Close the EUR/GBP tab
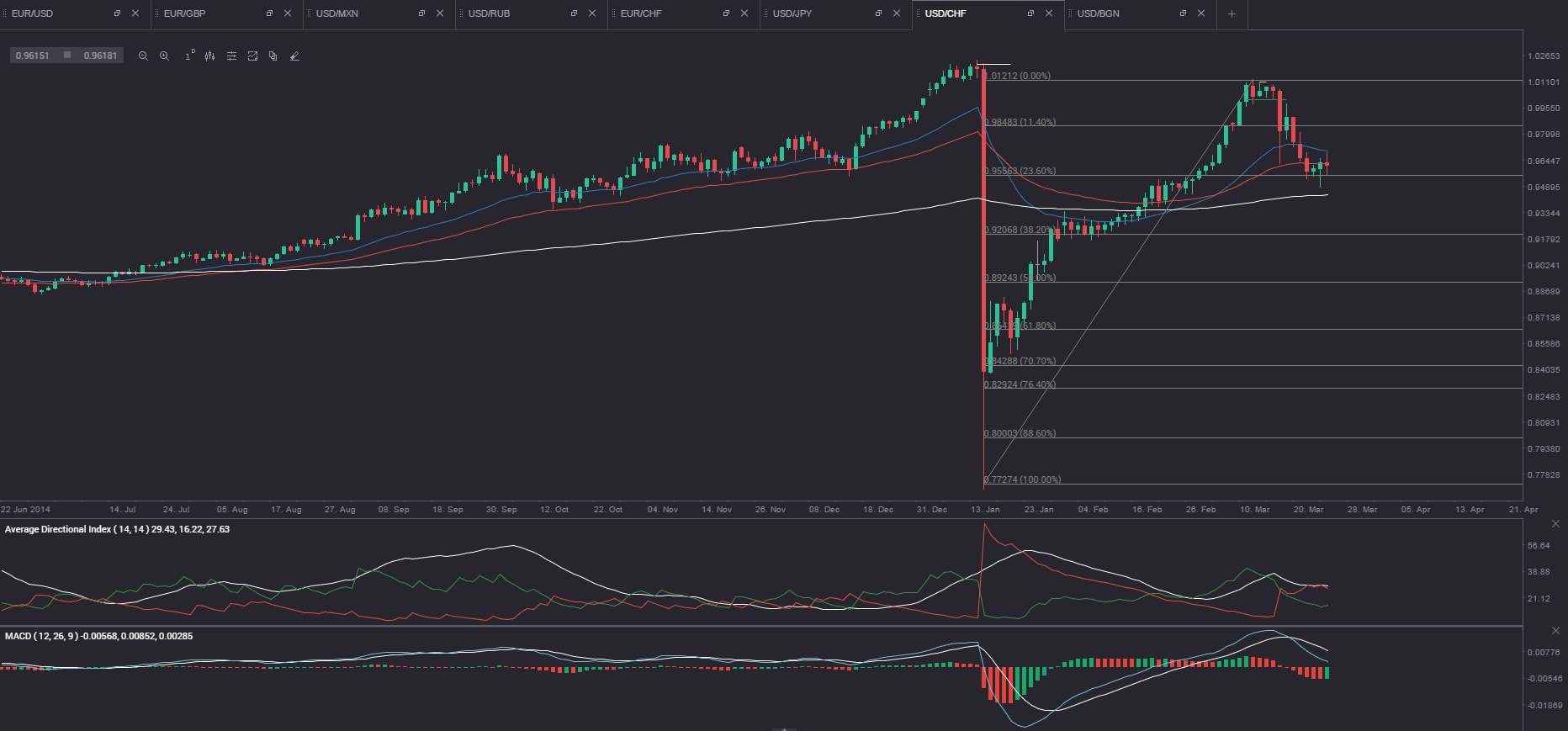1568x731 pixels. coord(288,13)
